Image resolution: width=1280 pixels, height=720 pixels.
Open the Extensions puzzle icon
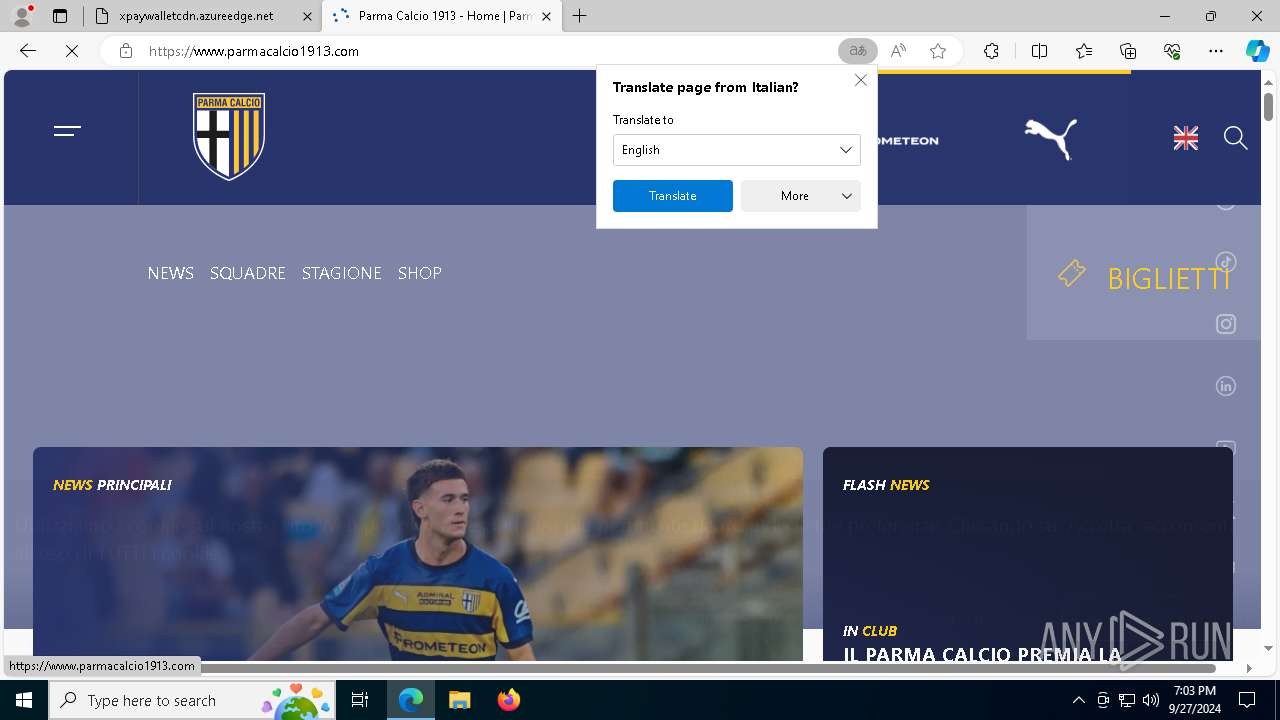click(991, 51)
